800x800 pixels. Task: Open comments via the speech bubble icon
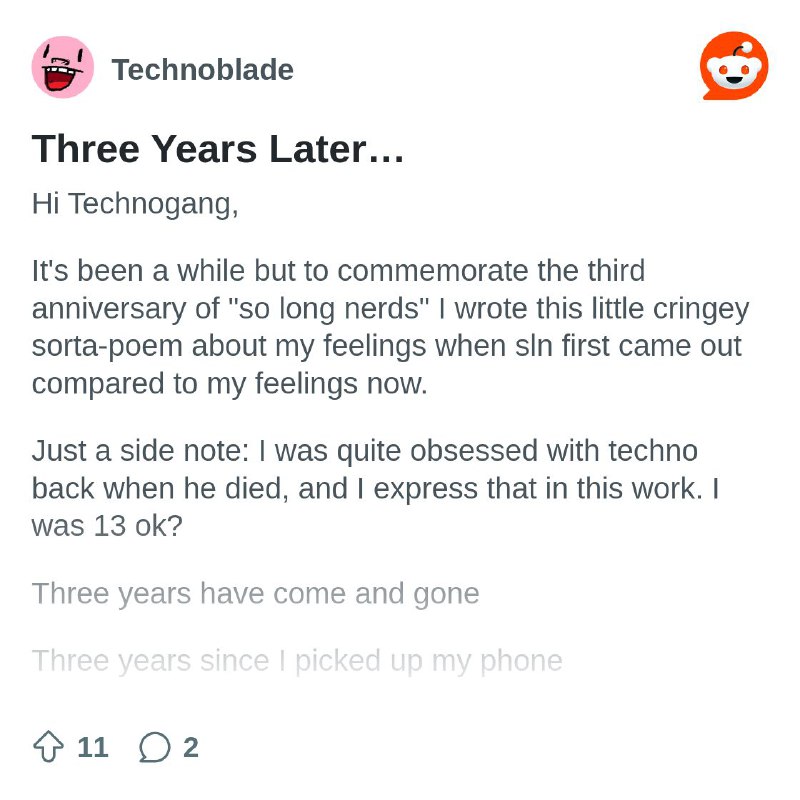[155, 747]
